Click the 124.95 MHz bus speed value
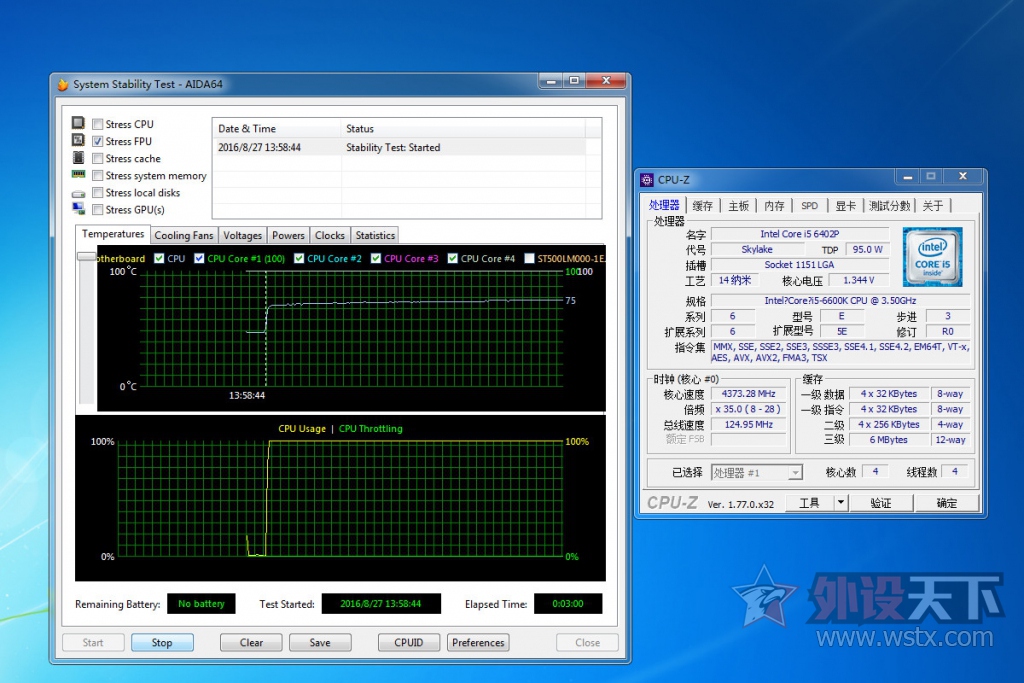Viewport: 1024px width, 683px height. pos(748,424)
